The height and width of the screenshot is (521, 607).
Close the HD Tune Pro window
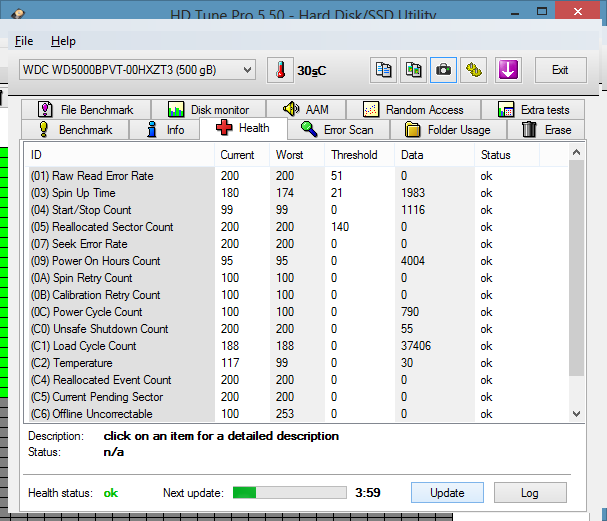pyautogui.click(x=578, y=12)
